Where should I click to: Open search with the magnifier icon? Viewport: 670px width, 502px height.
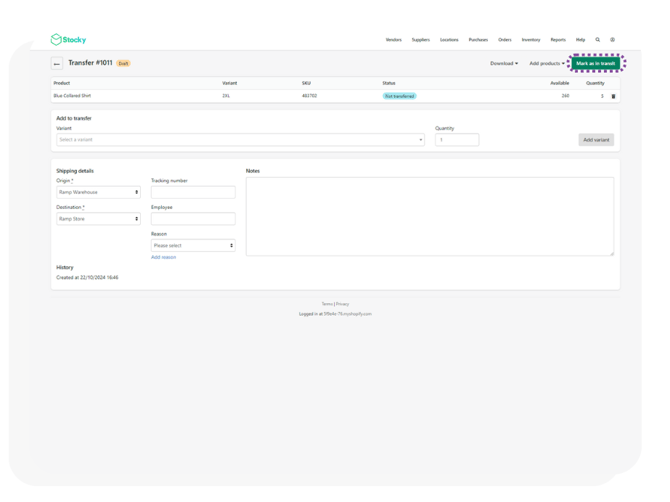coord(598,40)
